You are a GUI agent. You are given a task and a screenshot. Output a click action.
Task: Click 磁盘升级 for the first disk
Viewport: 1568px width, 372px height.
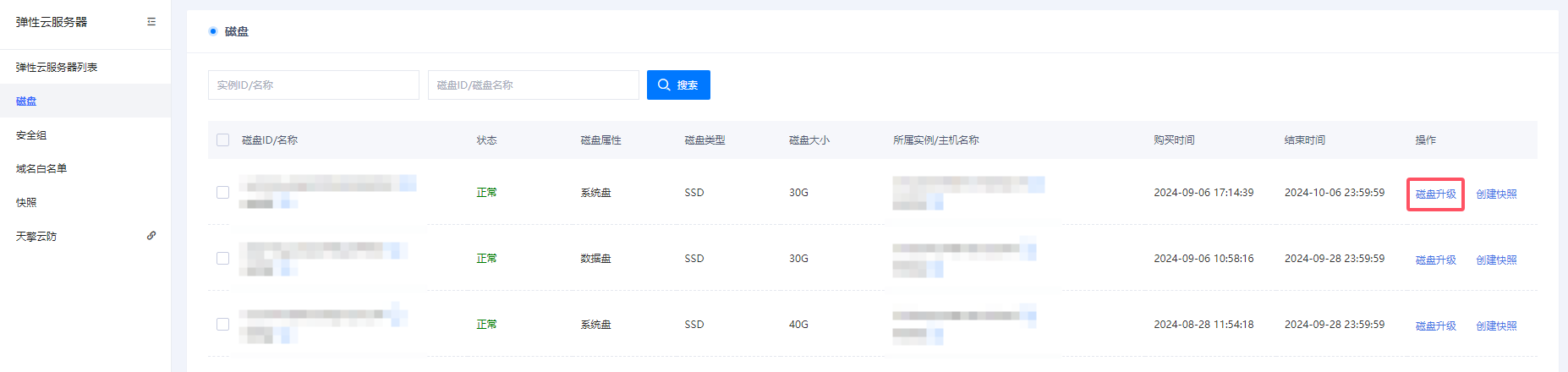1435,194
